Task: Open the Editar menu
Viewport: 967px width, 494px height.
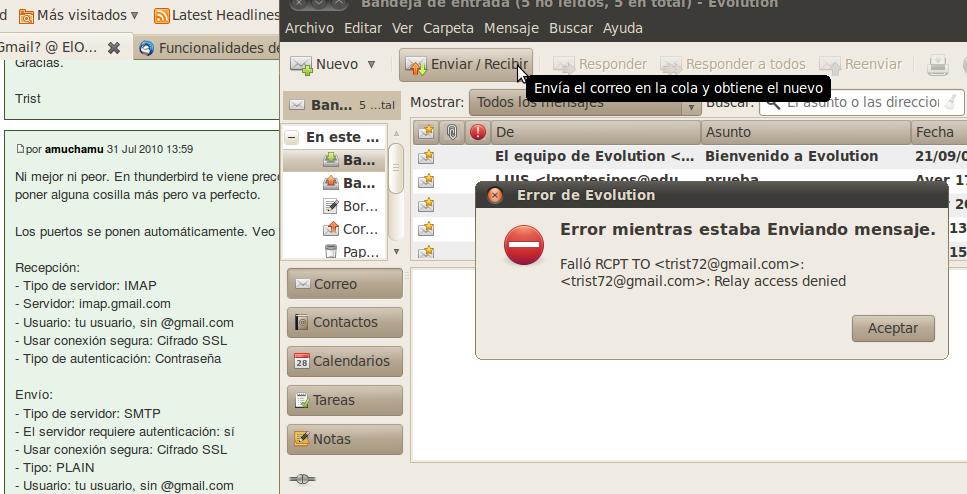Action: tap(363, 28)
